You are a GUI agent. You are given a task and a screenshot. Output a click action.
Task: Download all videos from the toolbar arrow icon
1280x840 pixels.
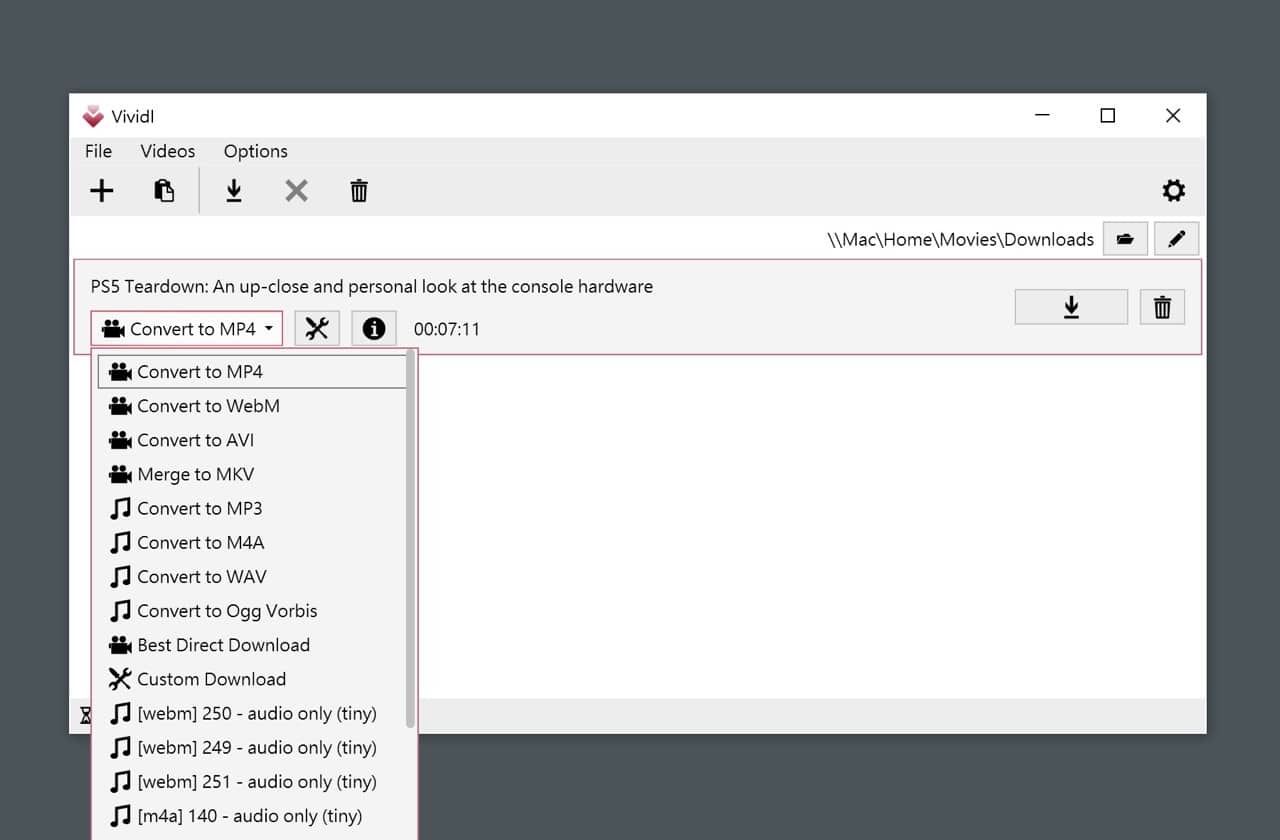click(x=234, y=191)
